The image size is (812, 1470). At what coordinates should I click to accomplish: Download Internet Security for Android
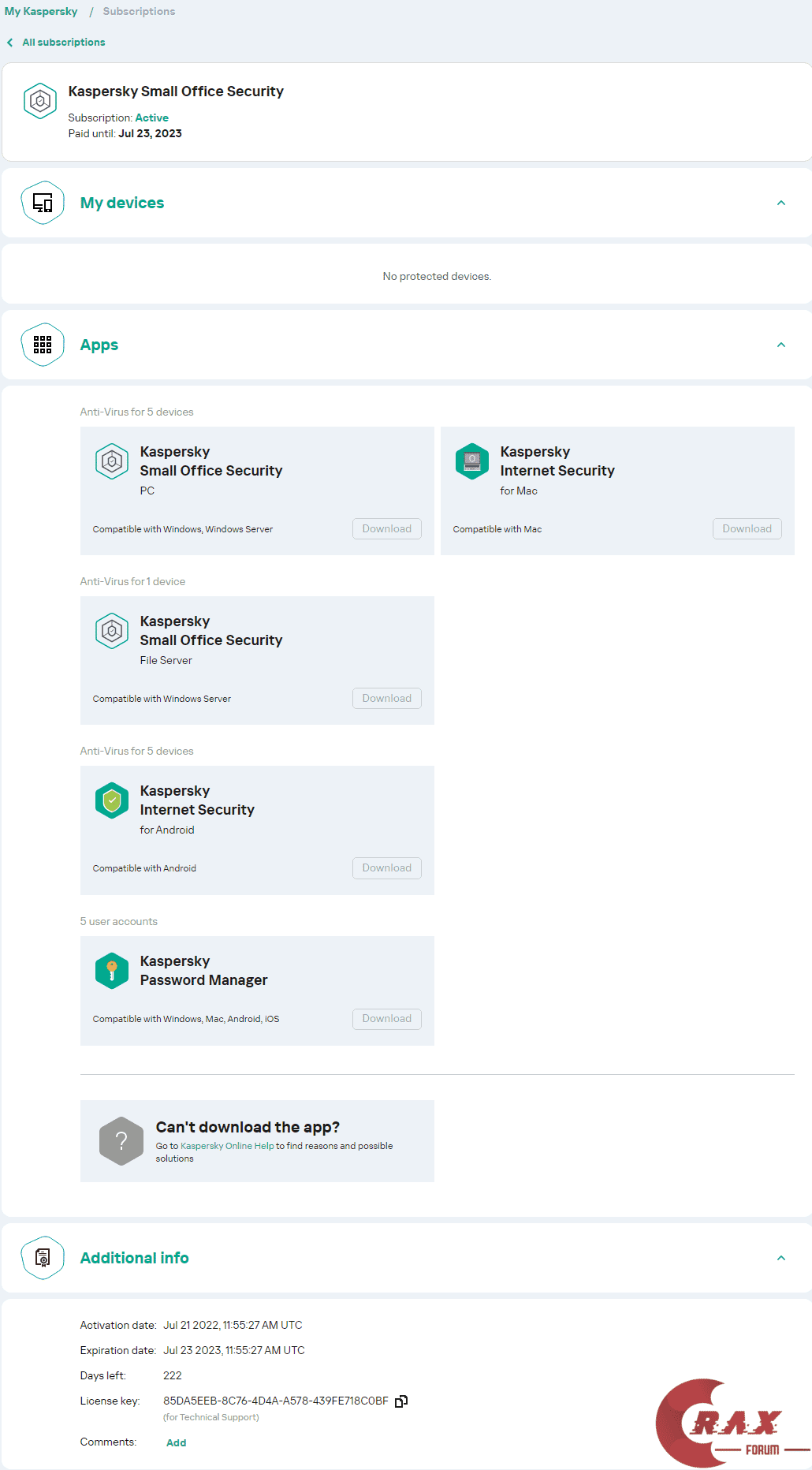point(386,868)
